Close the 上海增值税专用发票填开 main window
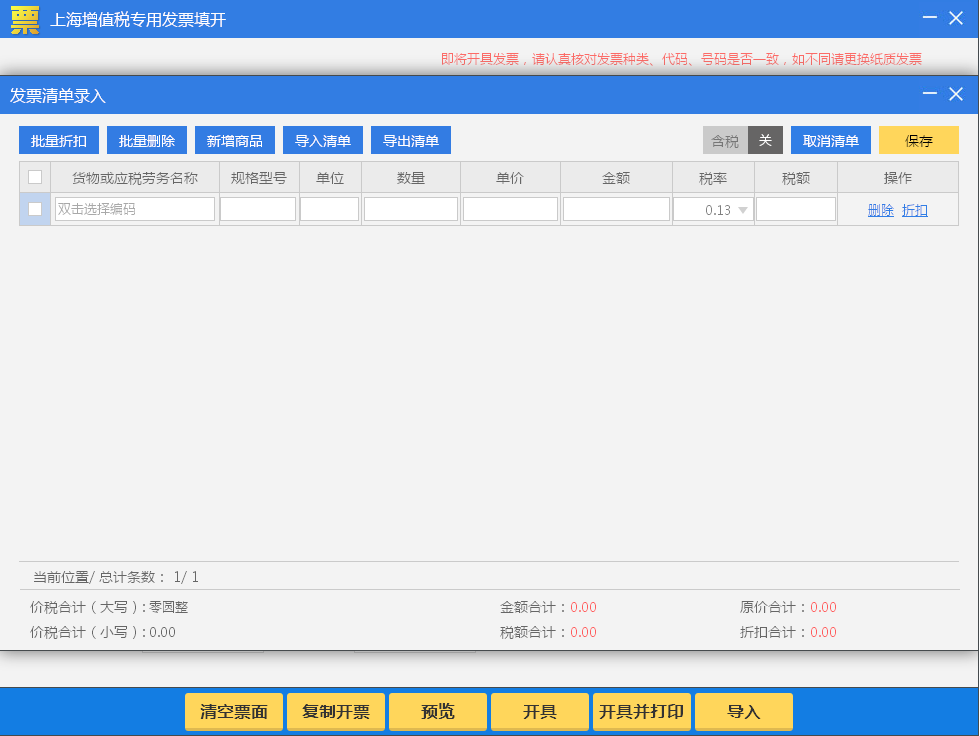This screenshot has width=980, height=736. click(956, 18)
